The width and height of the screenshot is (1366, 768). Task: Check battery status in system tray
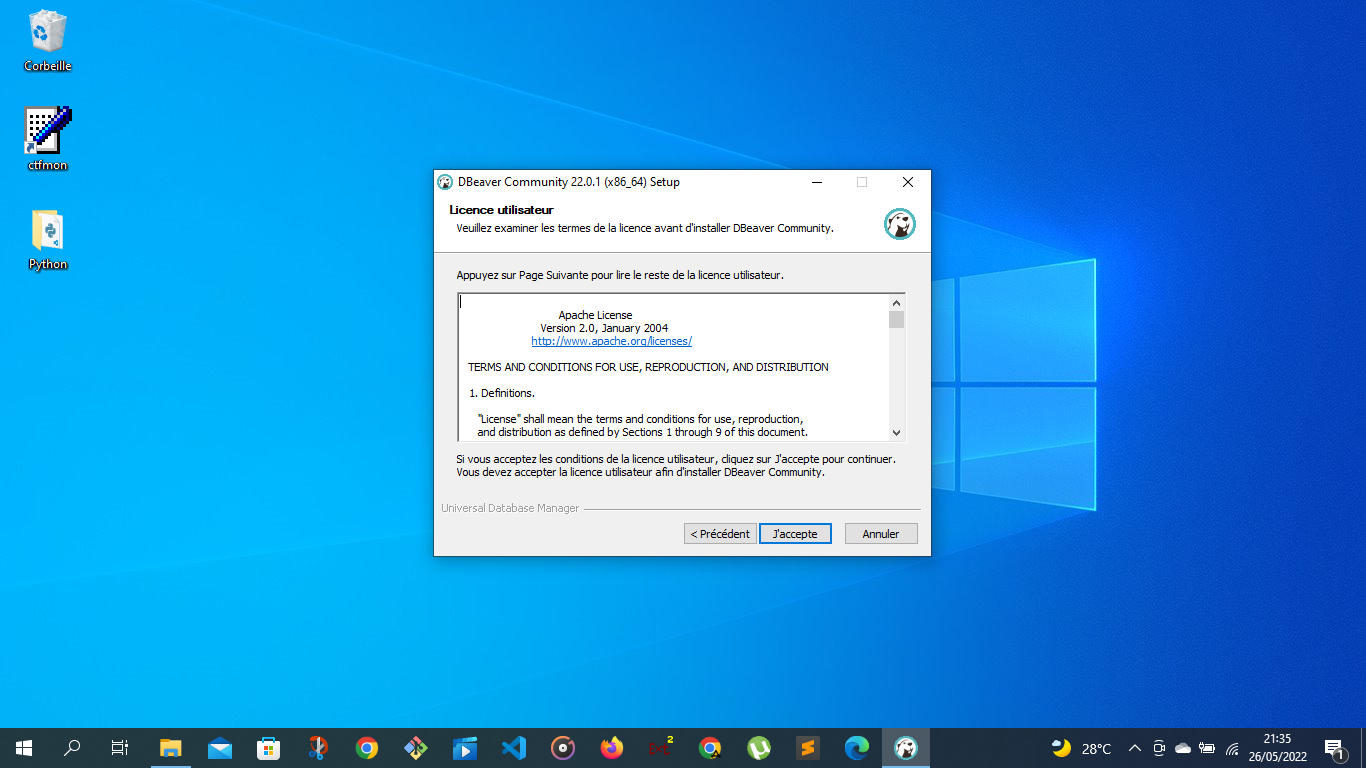click(1207, 748)
